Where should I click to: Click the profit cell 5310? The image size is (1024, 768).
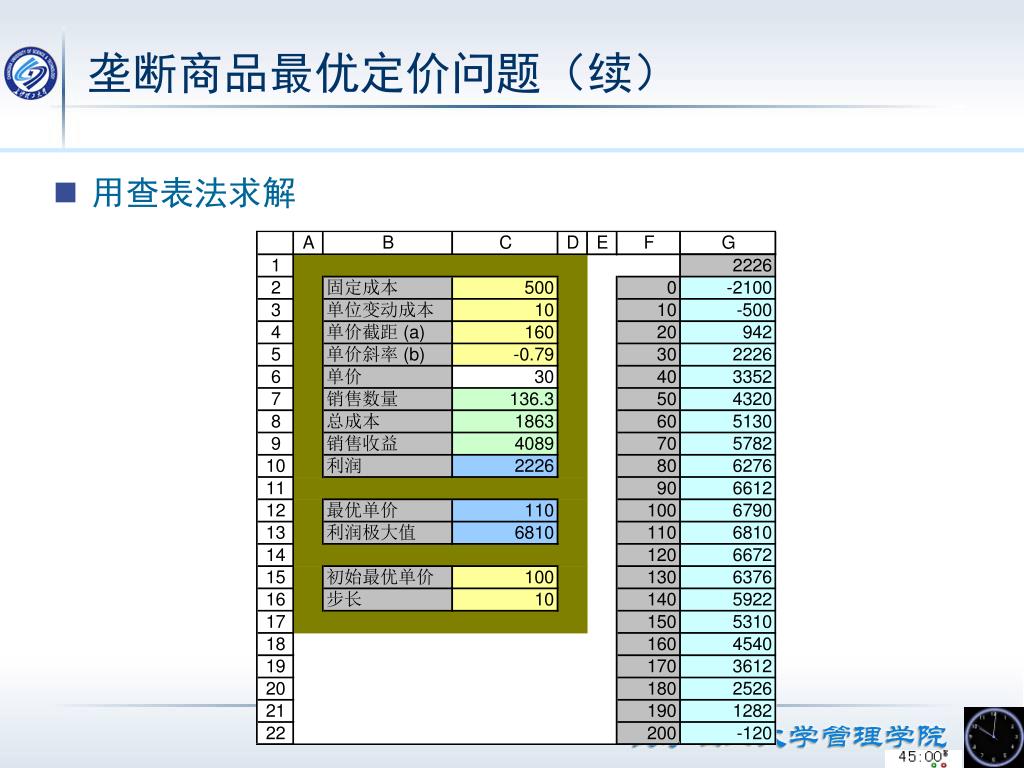coord(728,621)
